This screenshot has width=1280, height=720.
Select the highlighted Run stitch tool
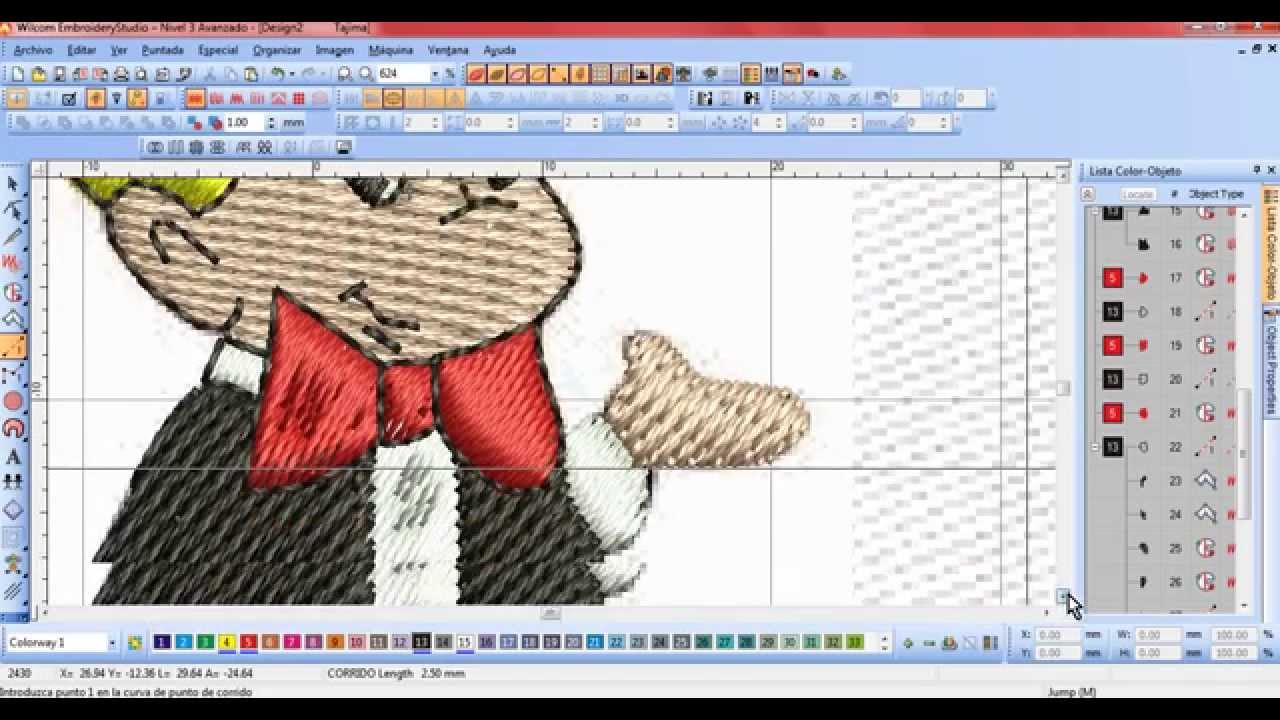[13, 347]
